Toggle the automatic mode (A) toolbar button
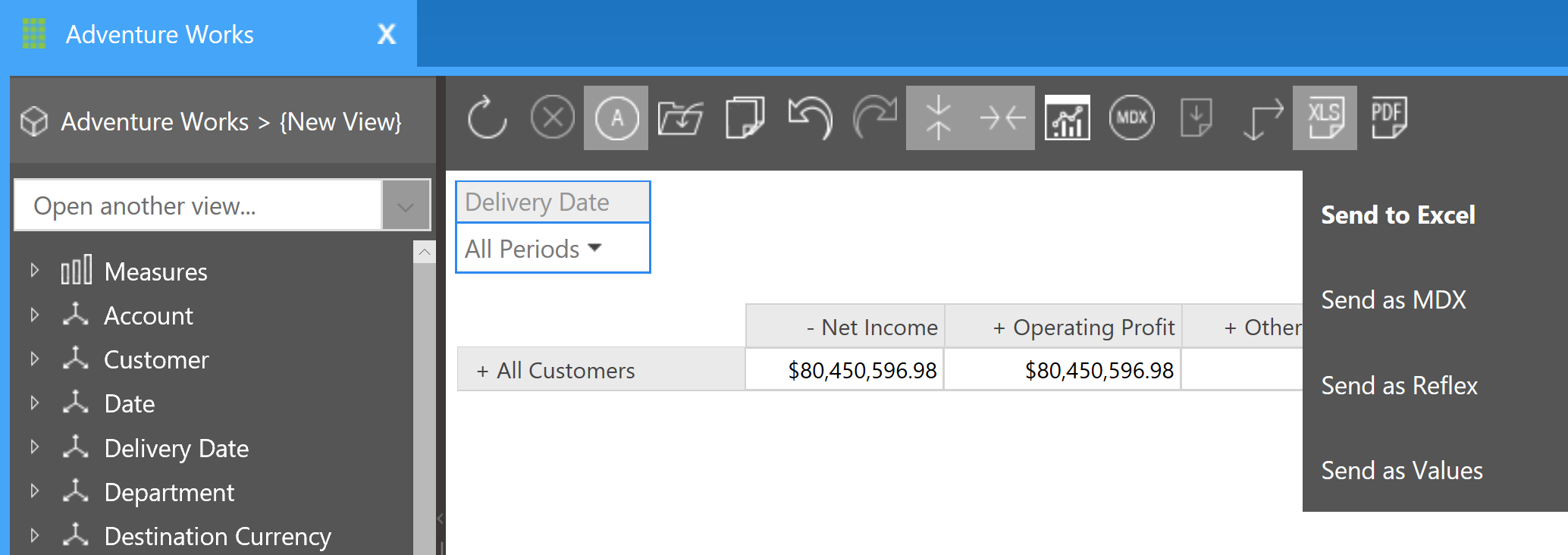Viewport: 1568px width, 555px height. tap(616, 118)
